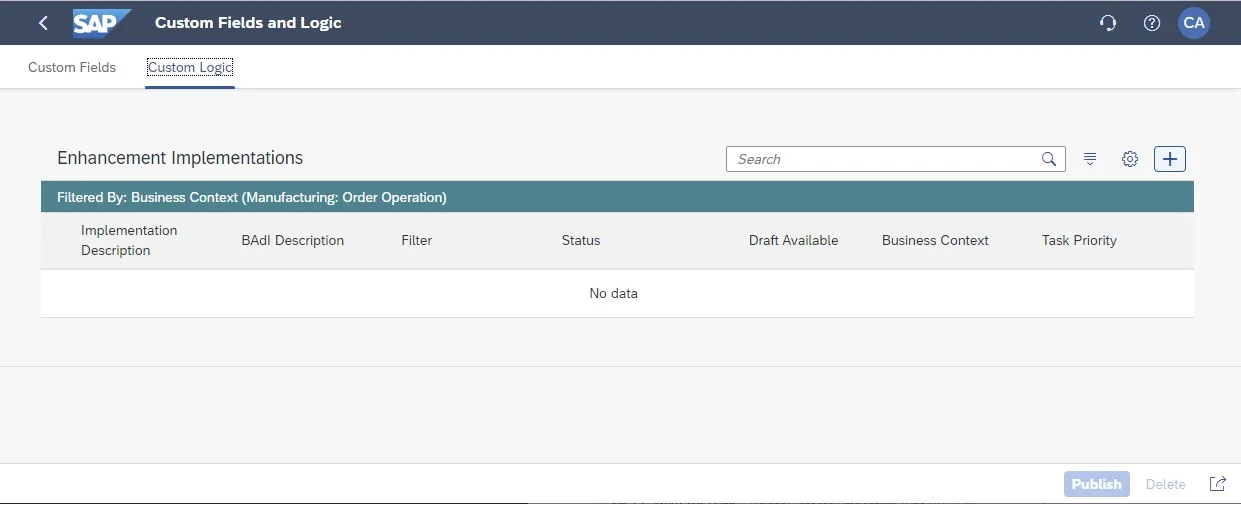Click the Task Priority column header
The image size is (1241, 505).
tap(1079, 240)
